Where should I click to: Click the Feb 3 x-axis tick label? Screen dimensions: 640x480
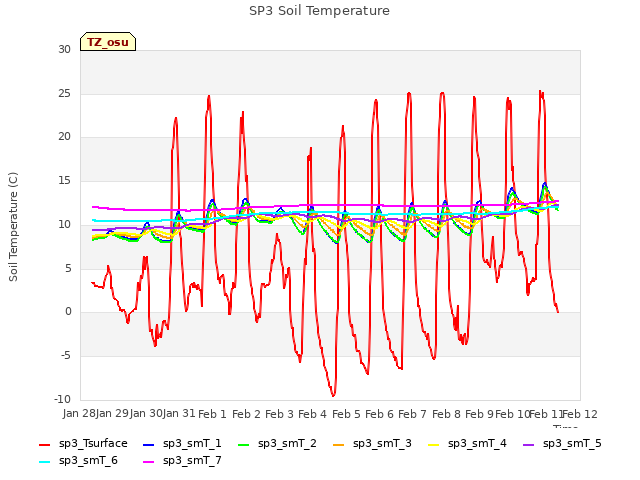coord(279,414)
